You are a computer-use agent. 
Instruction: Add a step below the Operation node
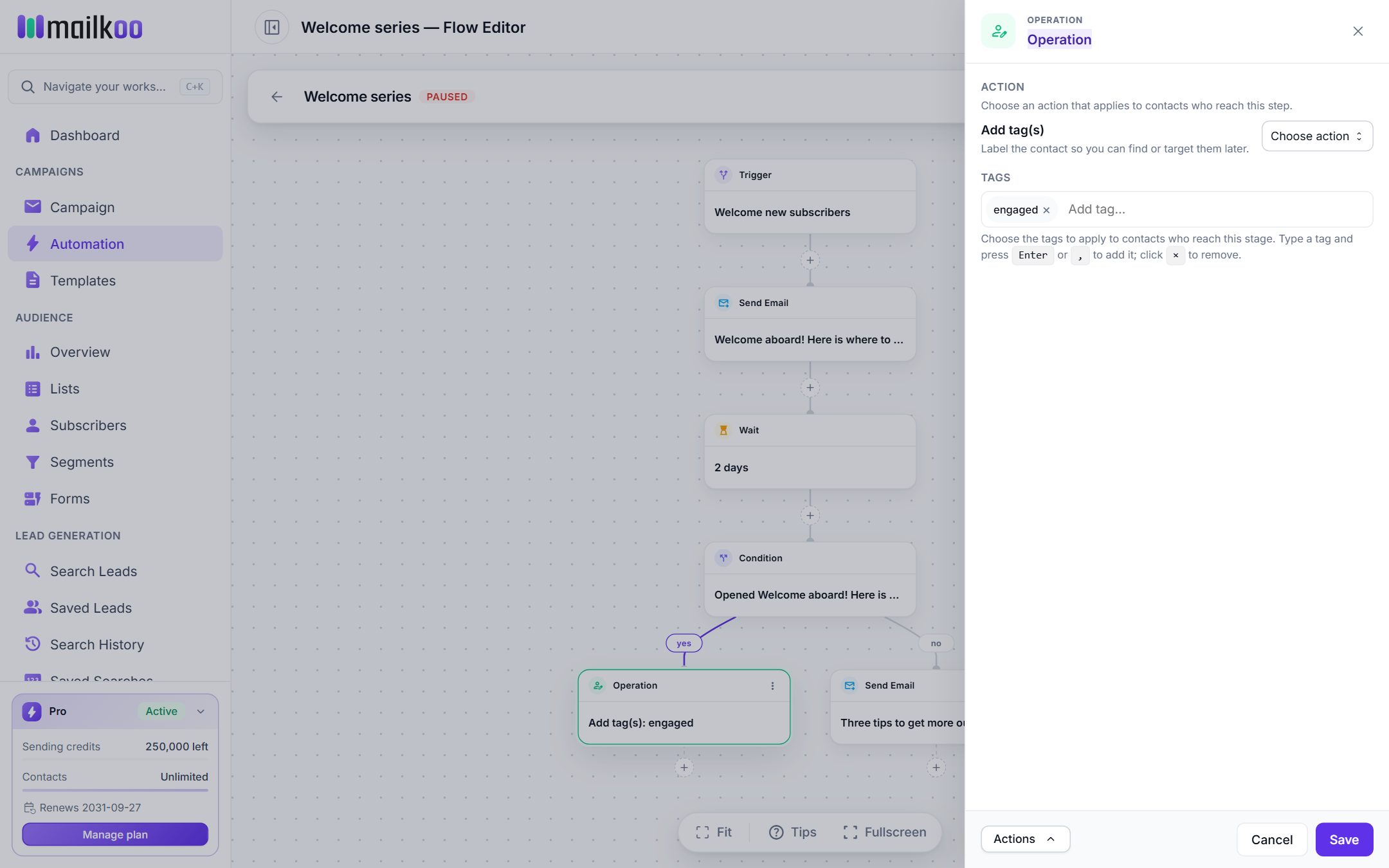coord(684,768)
